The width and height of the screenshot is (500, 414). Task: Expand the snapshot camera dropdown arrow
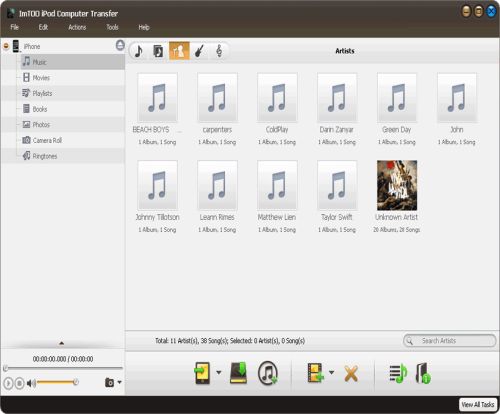tap(119, 382)
